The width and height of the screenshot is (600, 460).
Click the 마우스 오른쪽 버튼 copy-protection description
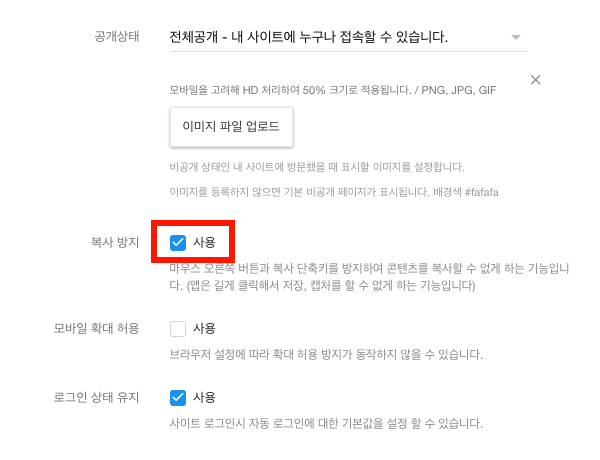369,277
